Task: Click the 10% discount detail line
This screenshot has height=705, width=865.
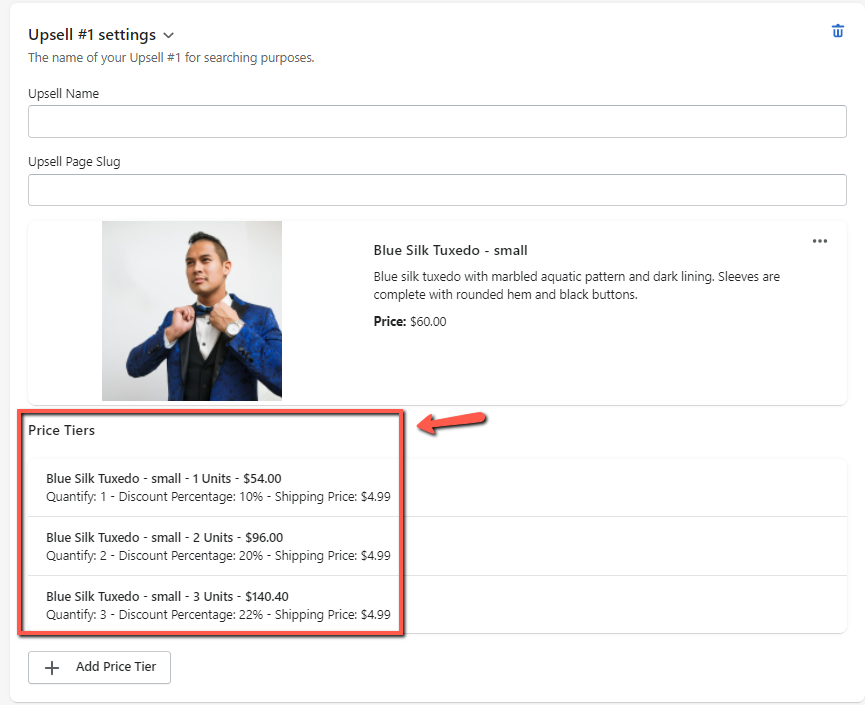Action: [x=218, y=496]
